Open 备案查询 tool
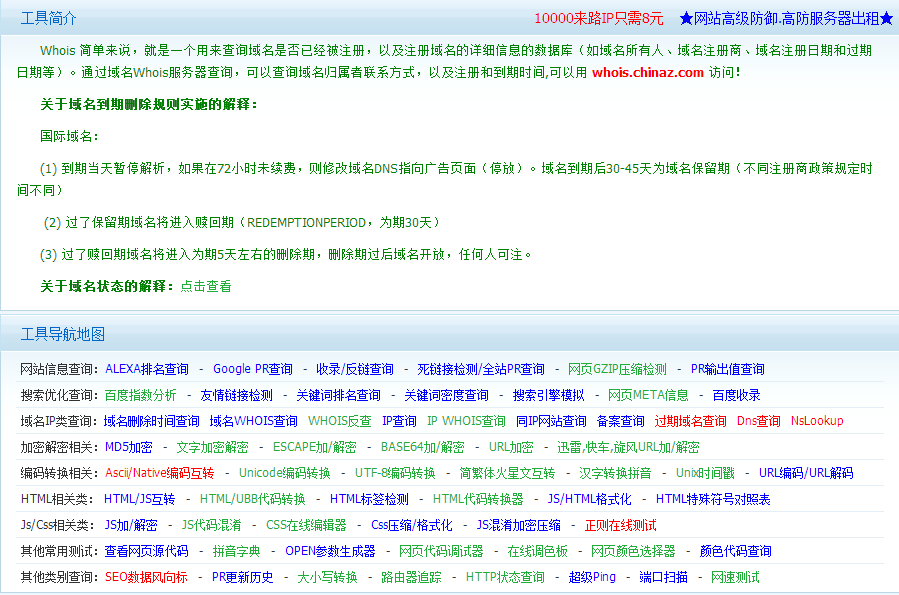899x595 pixels. [x=621, y=421]
